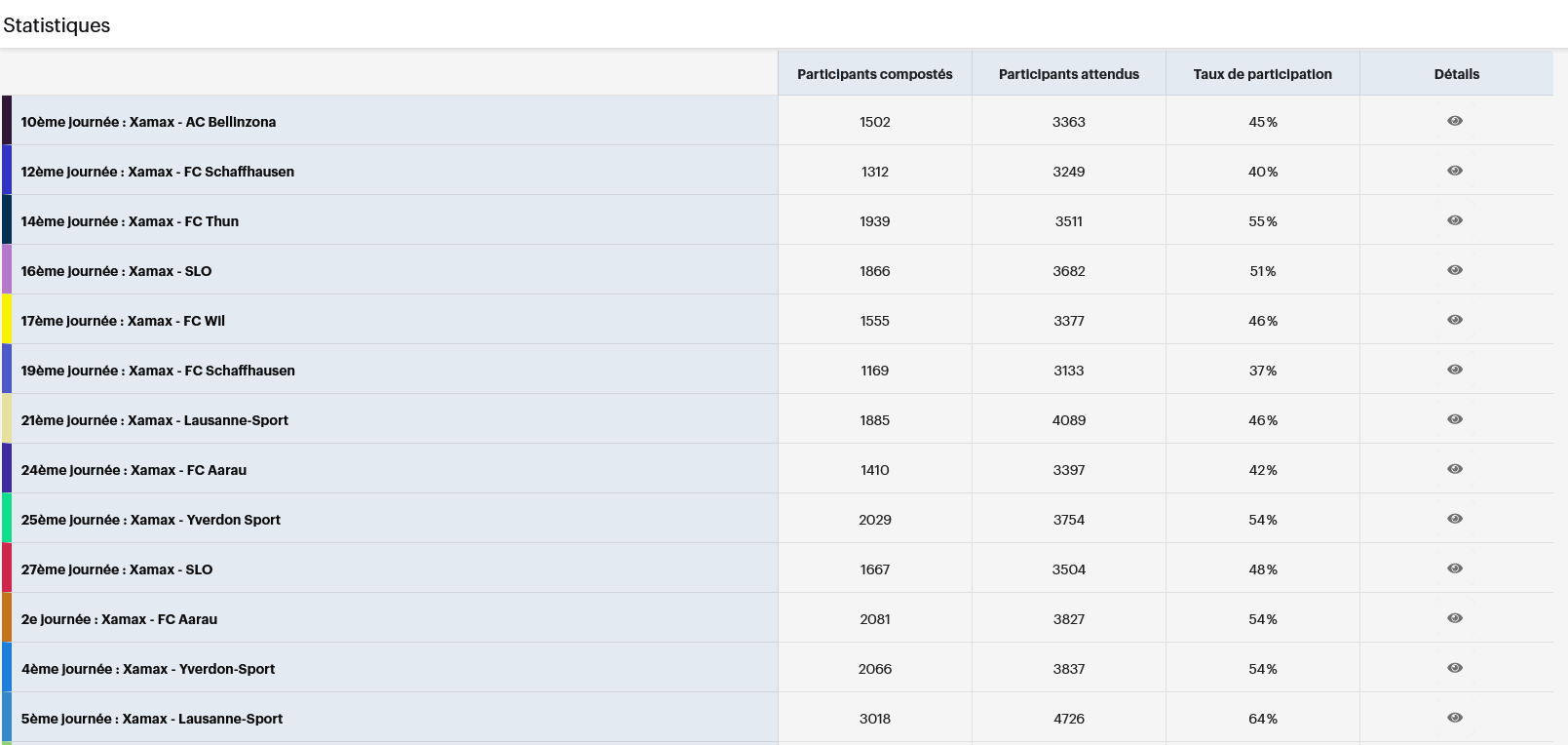Click the Participants compostés column header

point(875,74)
